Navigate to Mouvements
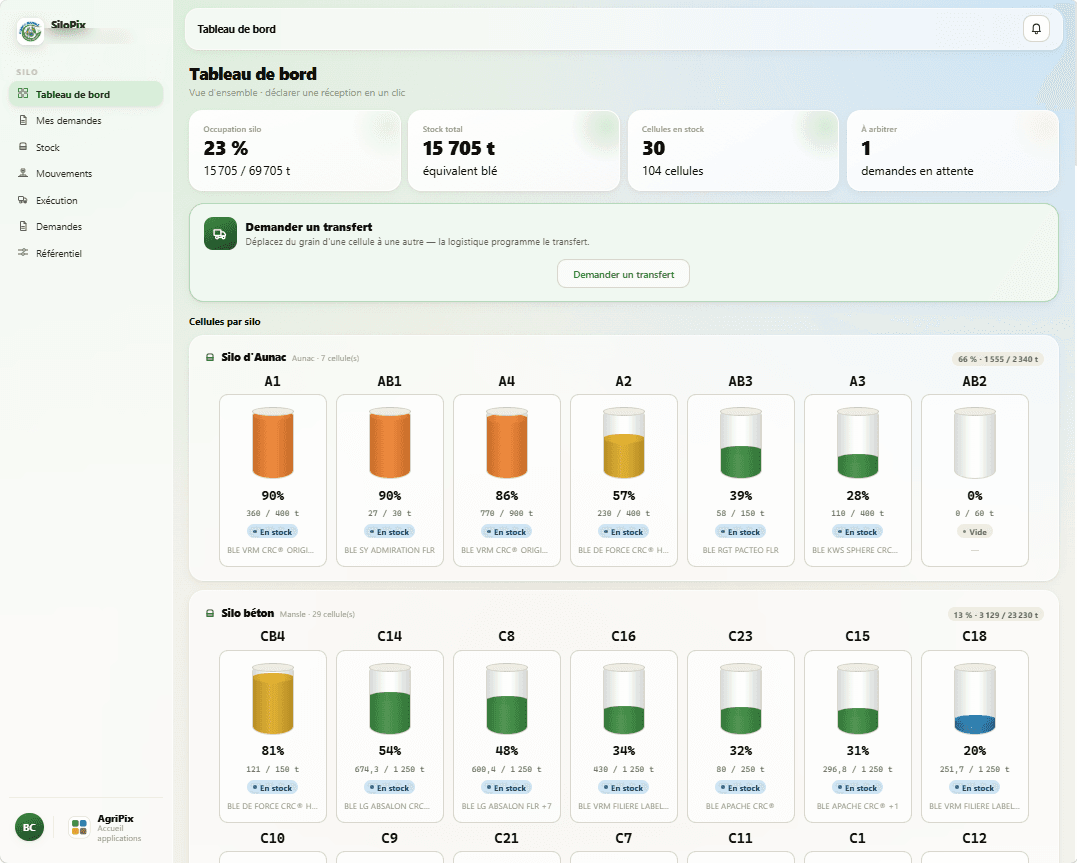The image size is (1077, 863). tap(86, 173)
